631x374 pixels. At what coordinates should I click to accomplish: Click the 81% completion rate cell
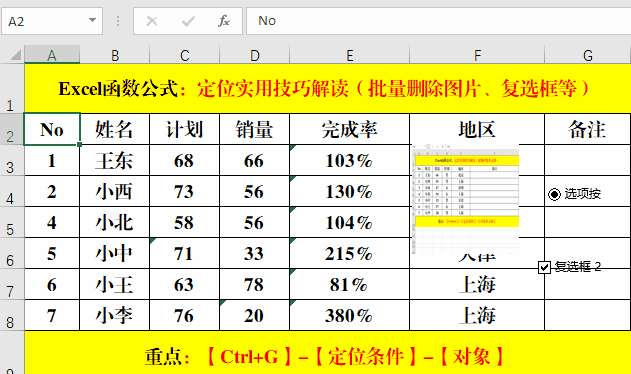[349, 284]
